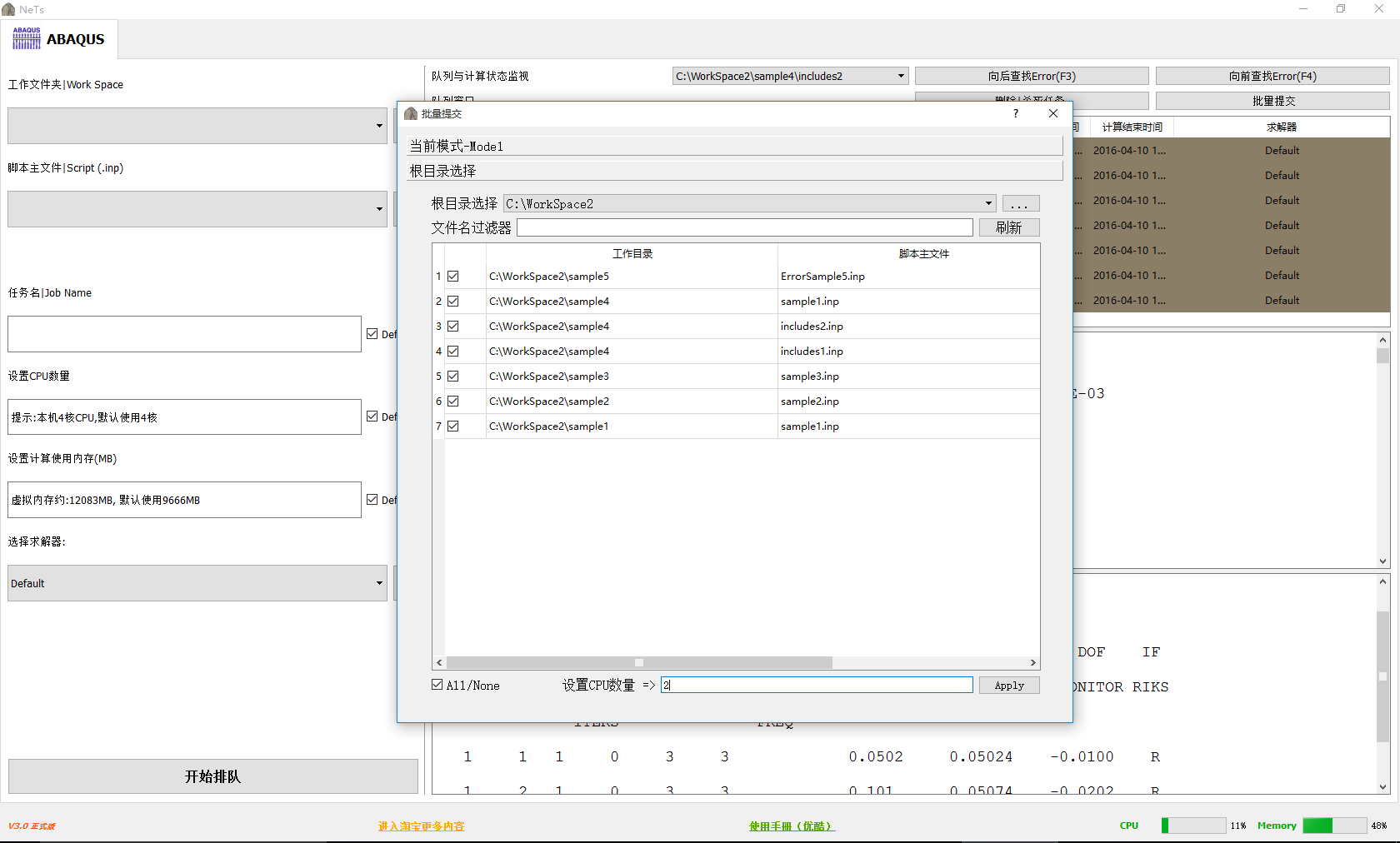Image resolution: width=1400 pixels, height=843 pixels.
Task: Uncheck the sample3.inp row checkbox
Action: point(453,377)
